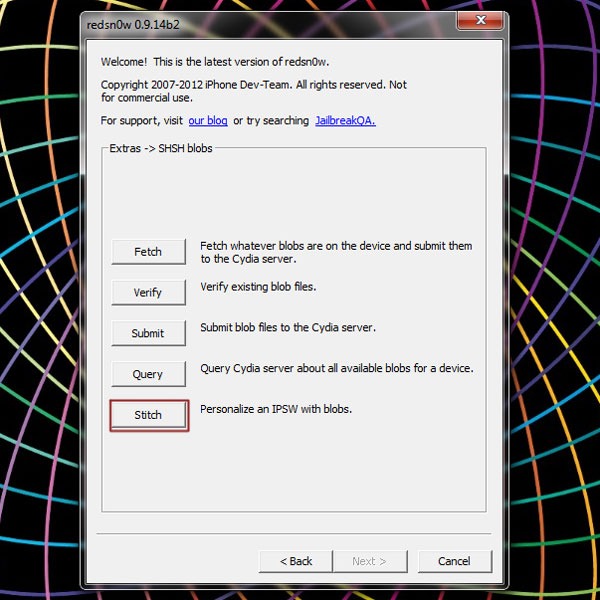Click the 'Welcome! This is the latest version' text

[215, 62]
